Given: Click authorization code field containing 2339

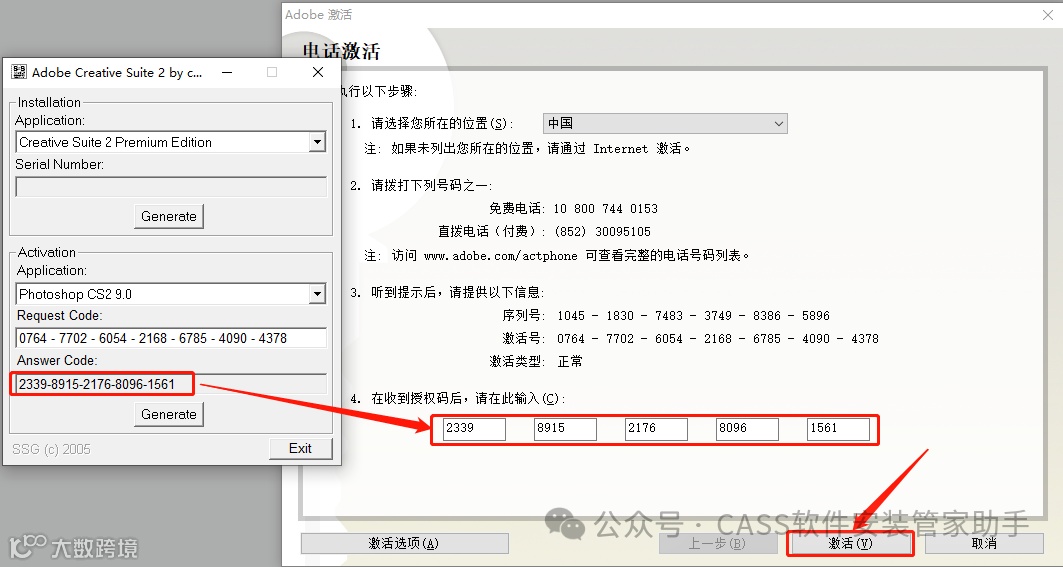Looking at the screenshot, I should click(x=474, y=429).
